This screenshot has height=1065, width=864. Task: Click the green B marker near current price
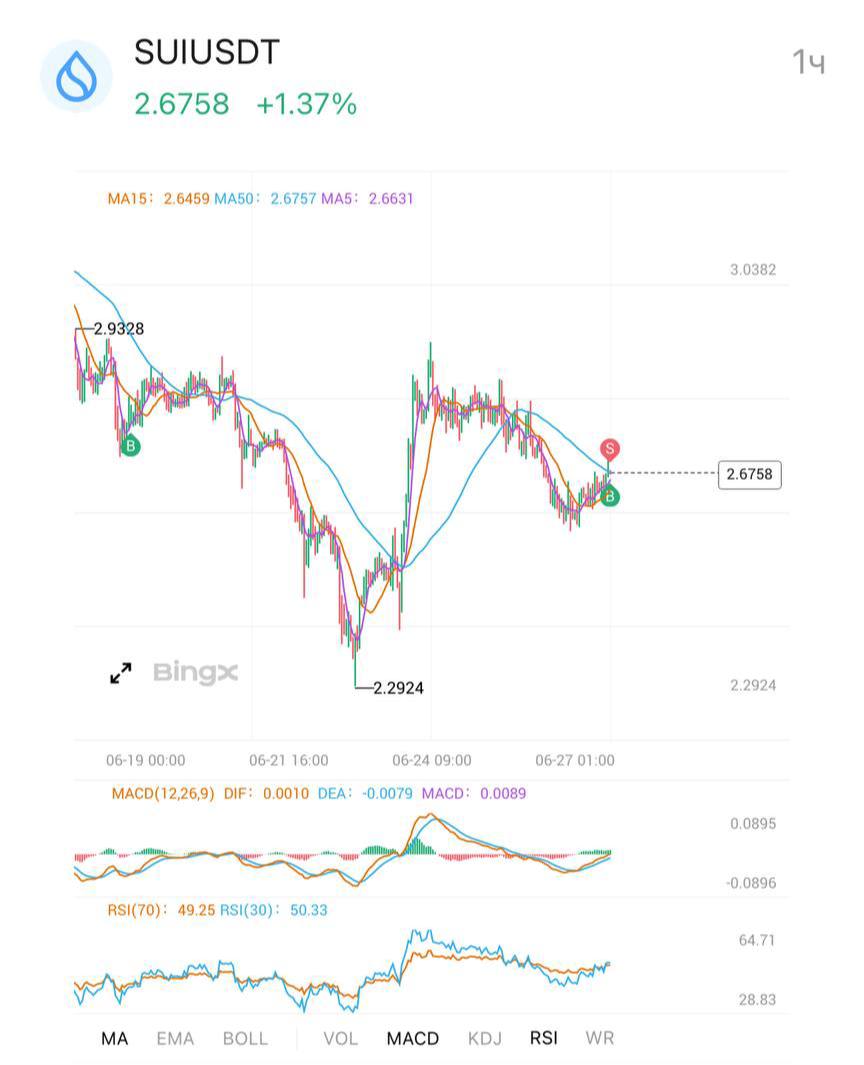[x=609, y=497]
